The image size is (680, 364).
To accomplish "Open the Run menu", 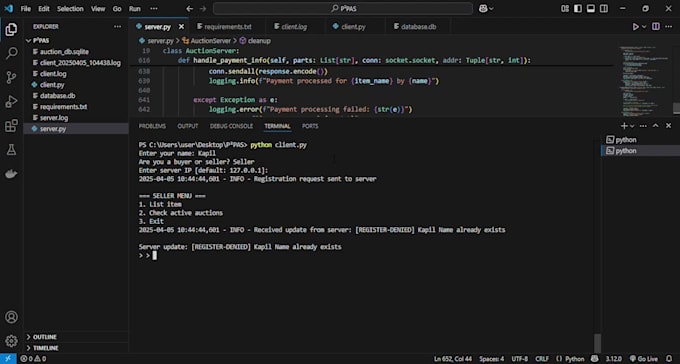I will tap(135, 9).
